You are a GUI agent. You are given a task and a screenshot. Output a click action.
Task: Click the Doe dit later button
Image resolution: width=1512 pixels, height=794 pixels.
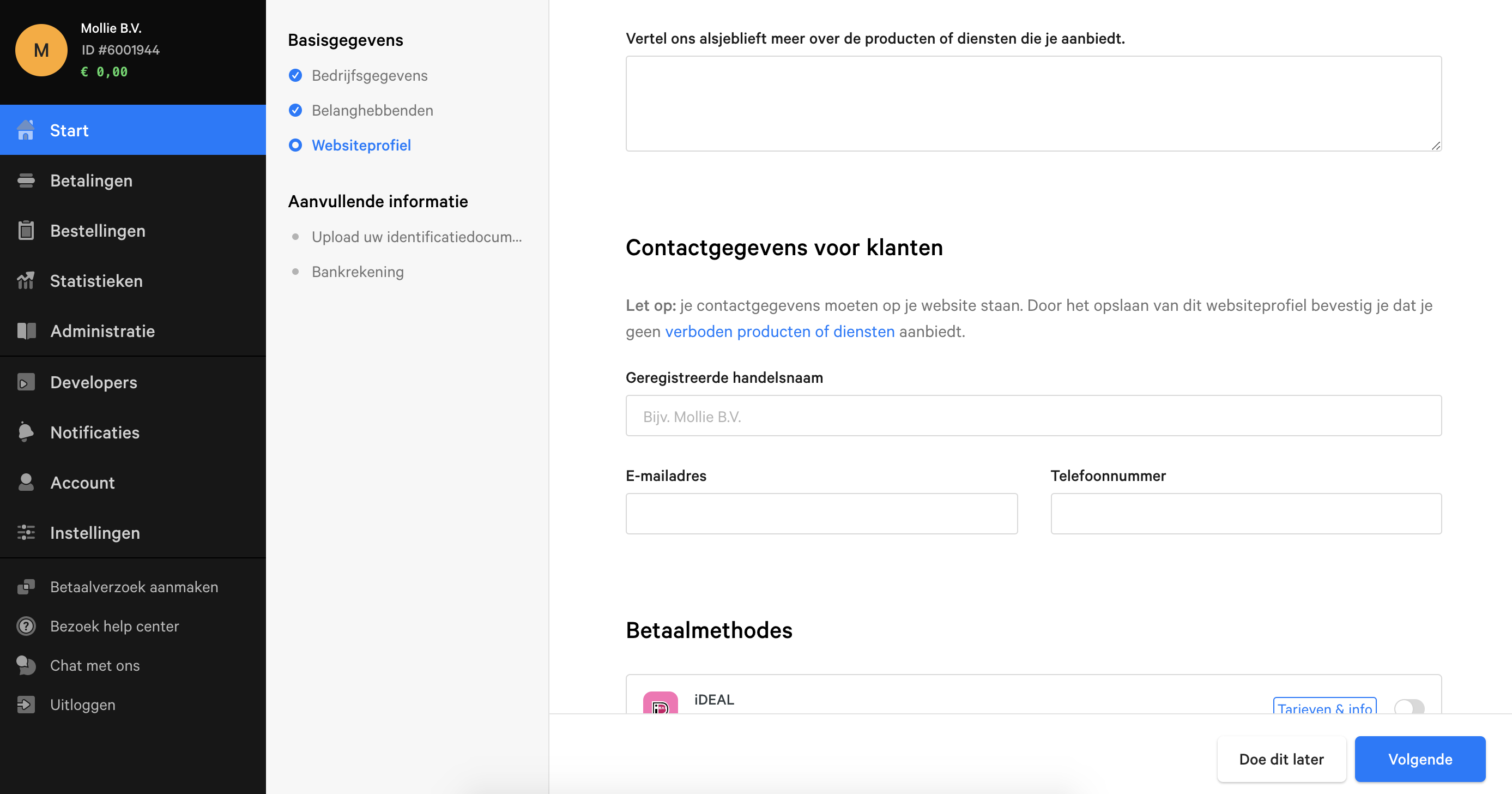coord(1281,759)
